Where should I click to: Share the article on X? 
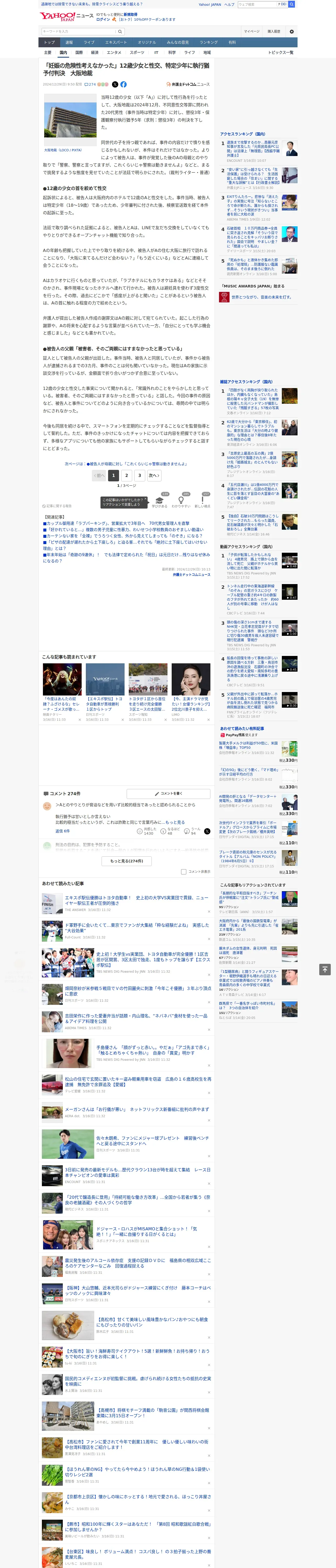tap(115, 85)
